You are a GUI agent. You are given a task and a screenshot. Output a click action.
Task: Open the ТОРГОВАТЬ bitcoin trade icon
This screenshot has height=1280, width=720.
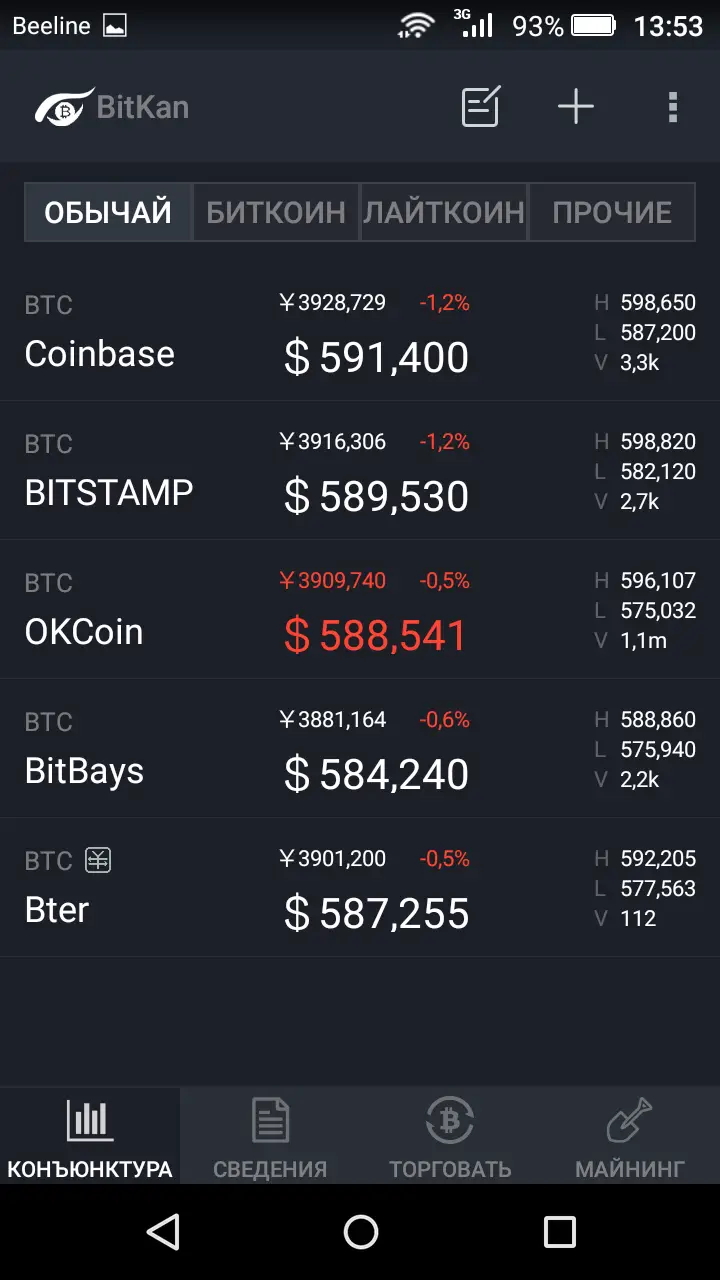(x=450, y=1122)
